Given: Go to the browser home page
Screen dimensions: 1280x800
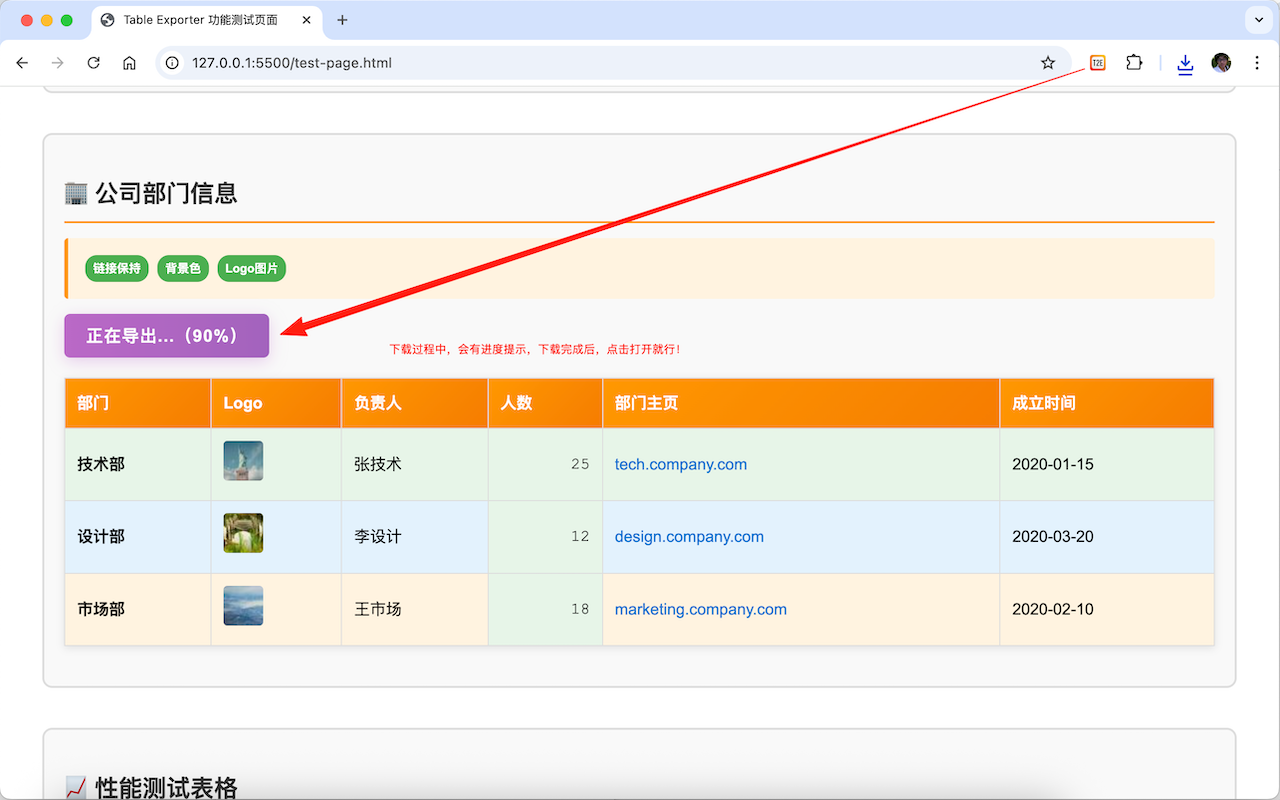Looking at the screenshot, I should (129, 63).
